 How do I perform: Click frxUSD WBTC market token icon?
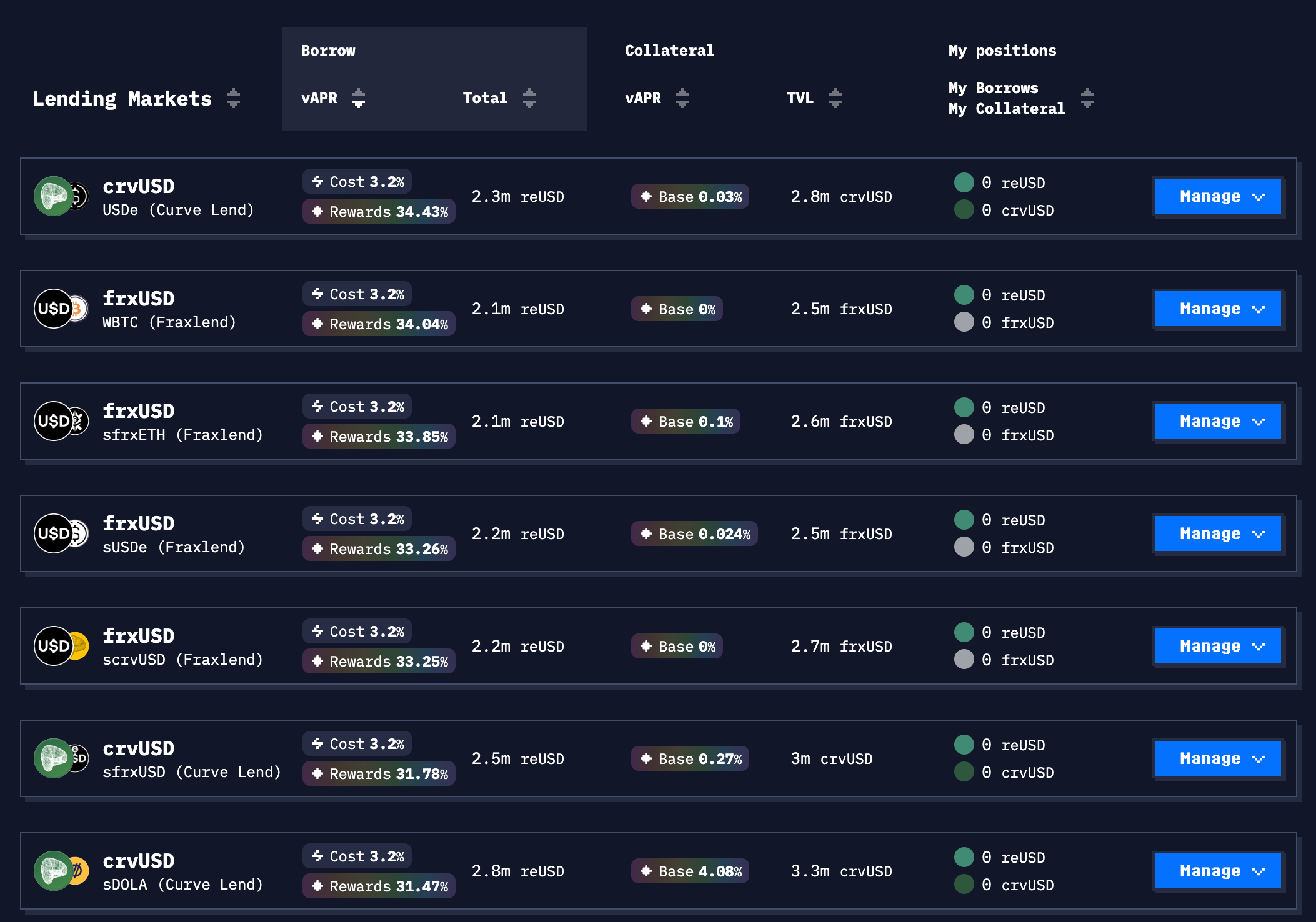click(x=61, y=309)
